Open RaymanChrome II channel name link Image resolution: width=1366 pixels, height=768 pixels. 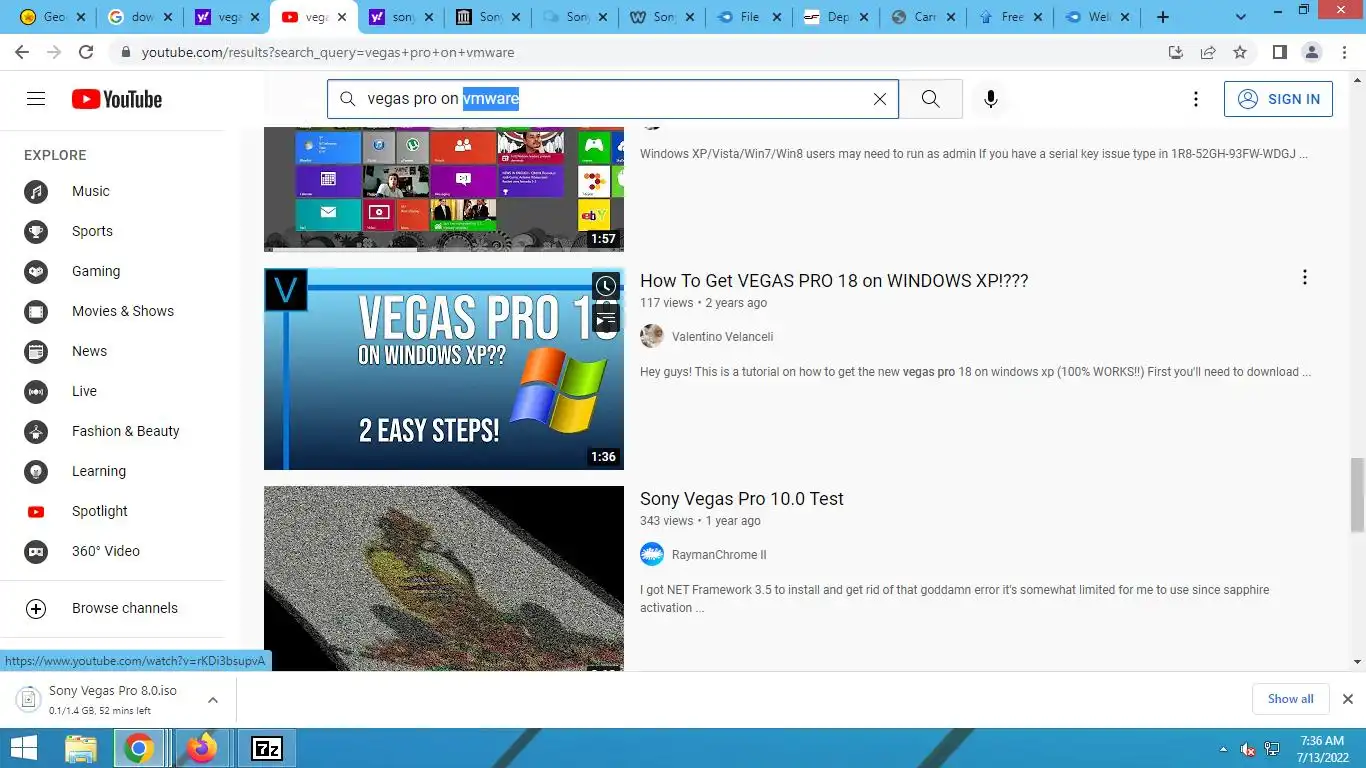[x=719, y=555]
